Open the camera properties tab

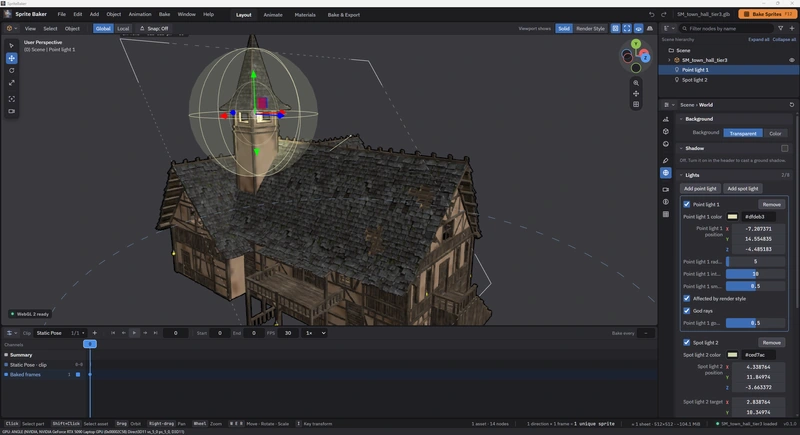[x=666, y=190]
